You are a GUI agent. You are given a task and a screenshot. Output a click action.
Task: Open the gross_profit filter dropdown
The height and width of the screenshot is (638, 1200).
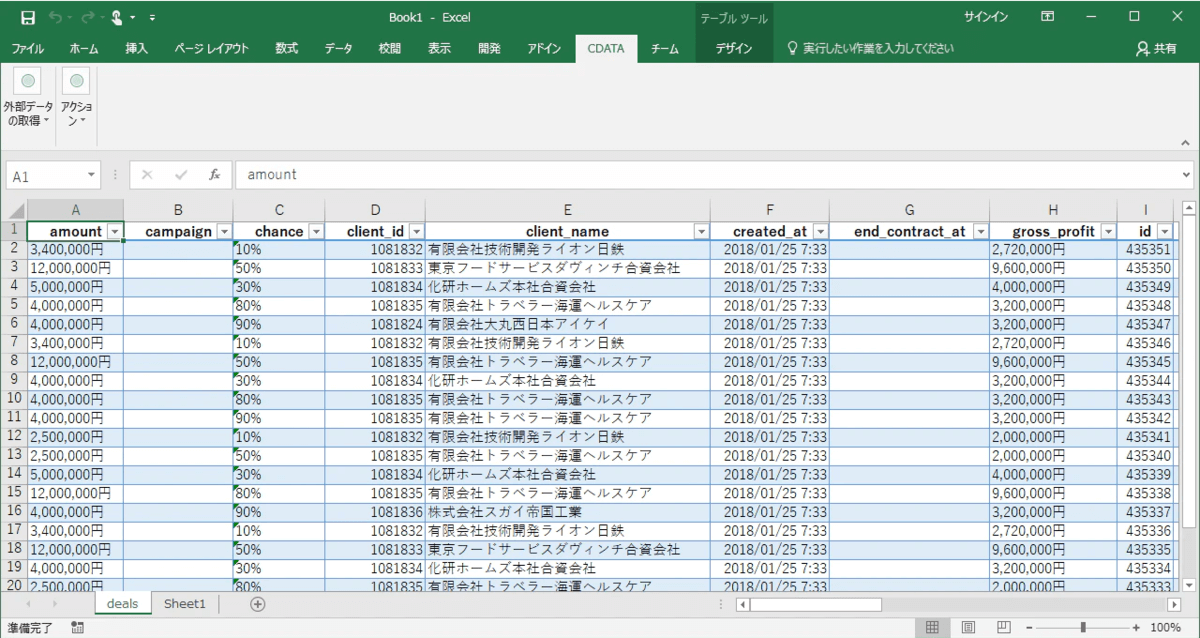1108,232
